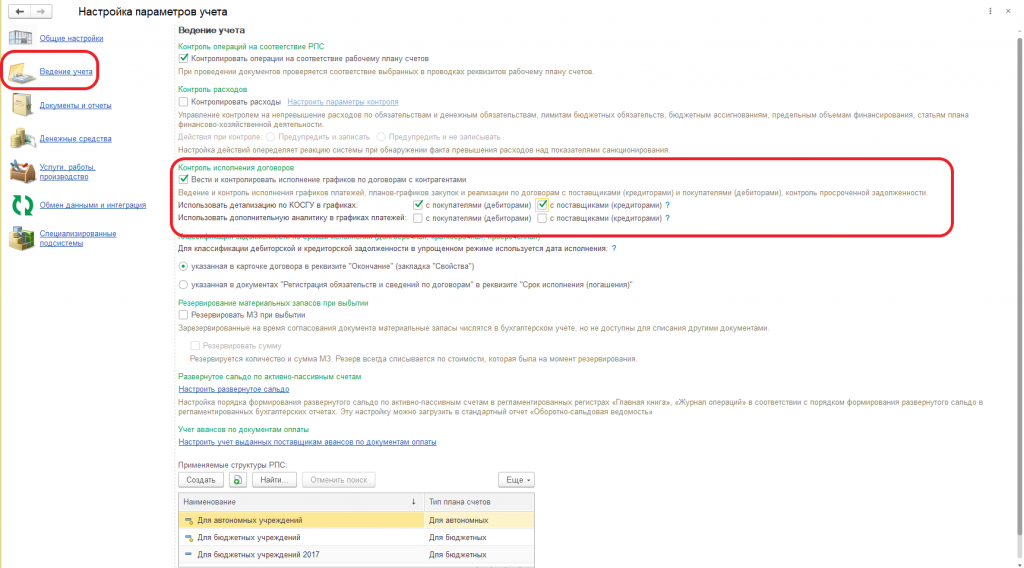Select row Для бюджетных учреждений

[356, 537]
